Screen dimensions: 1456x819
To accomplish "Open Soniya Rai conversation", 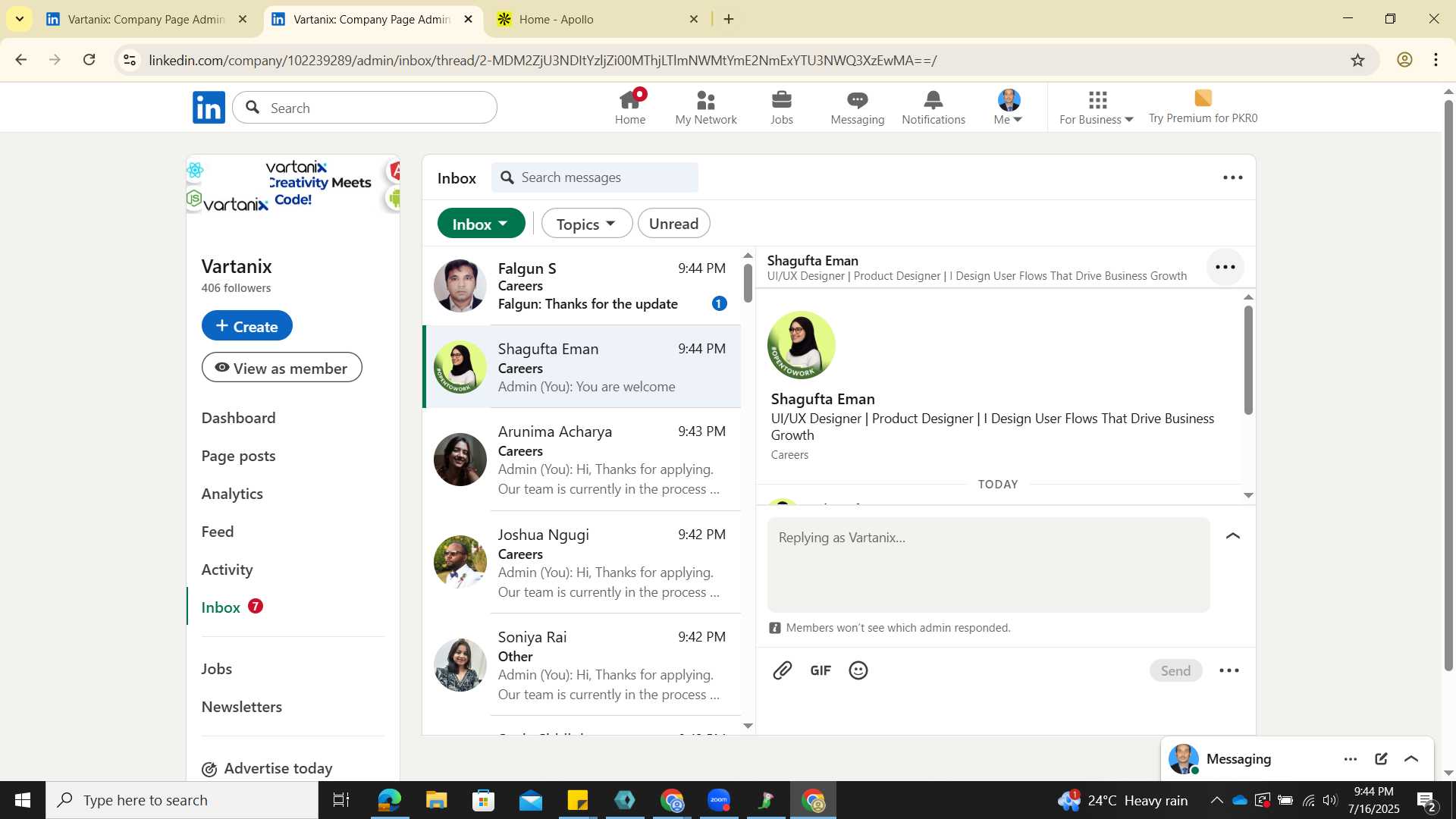I will [x=582, y=665].
